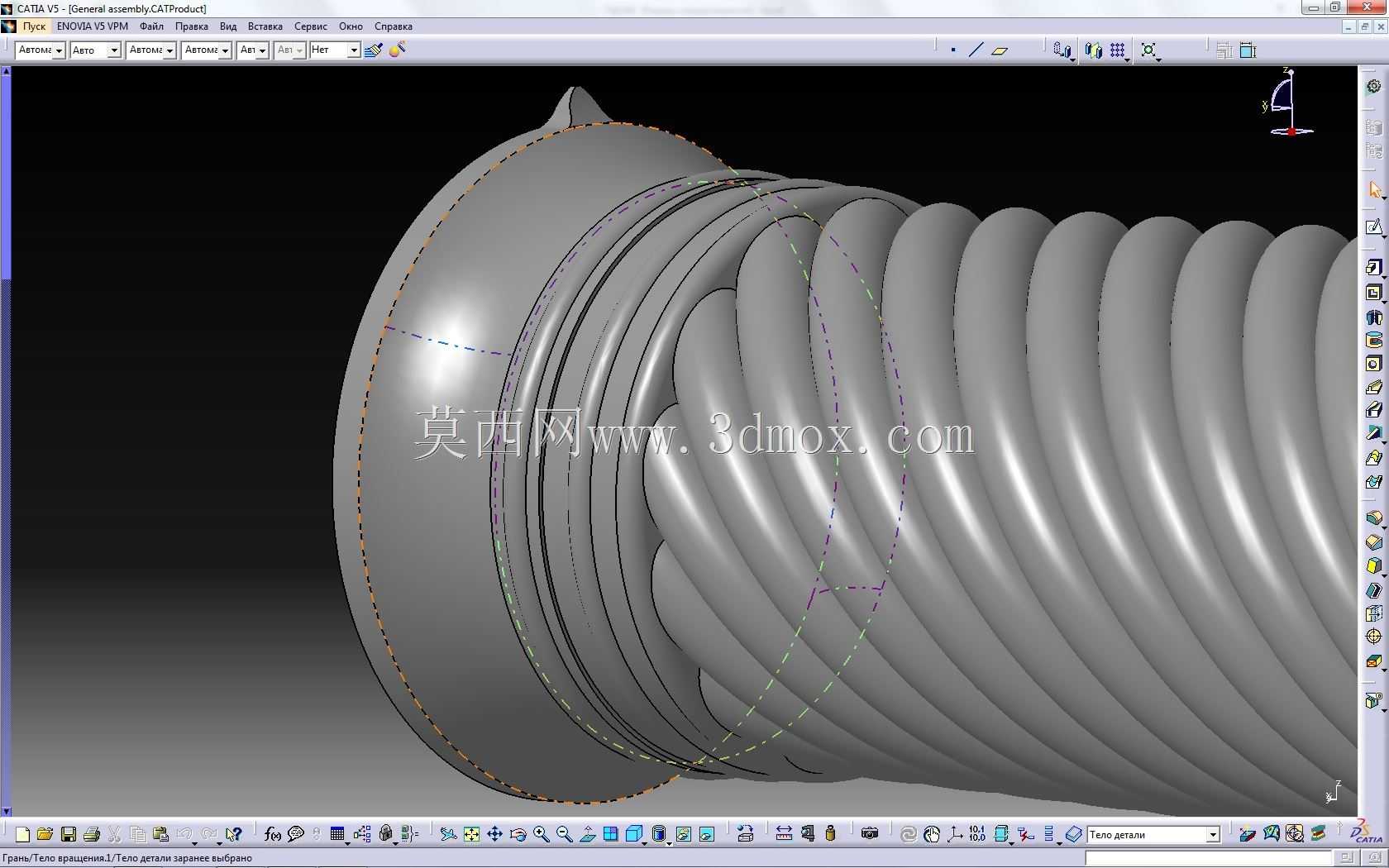Screen dimensions: 1389x868
Task: Click the Normal View icon
Action: (x=587, y=834)
